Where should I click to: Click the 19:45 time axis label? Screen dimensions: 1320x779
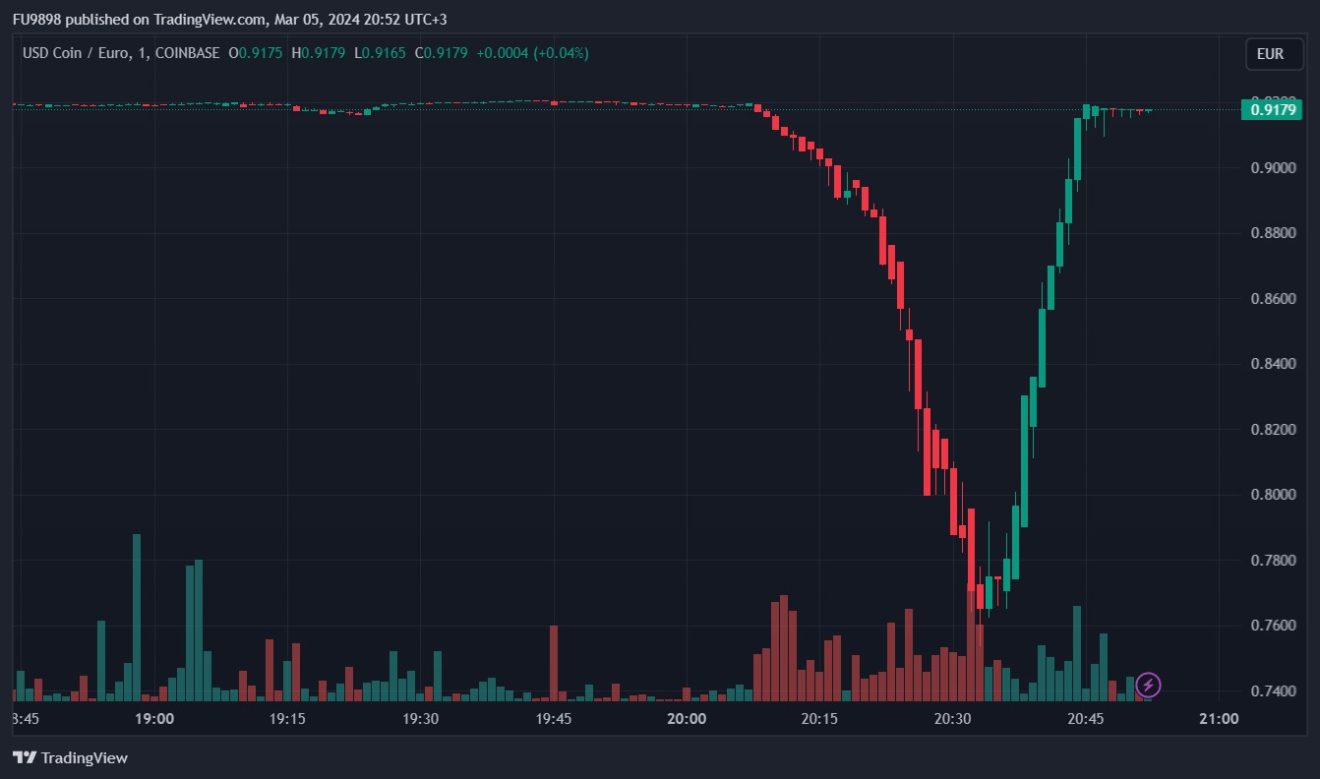tap(553, 718)
